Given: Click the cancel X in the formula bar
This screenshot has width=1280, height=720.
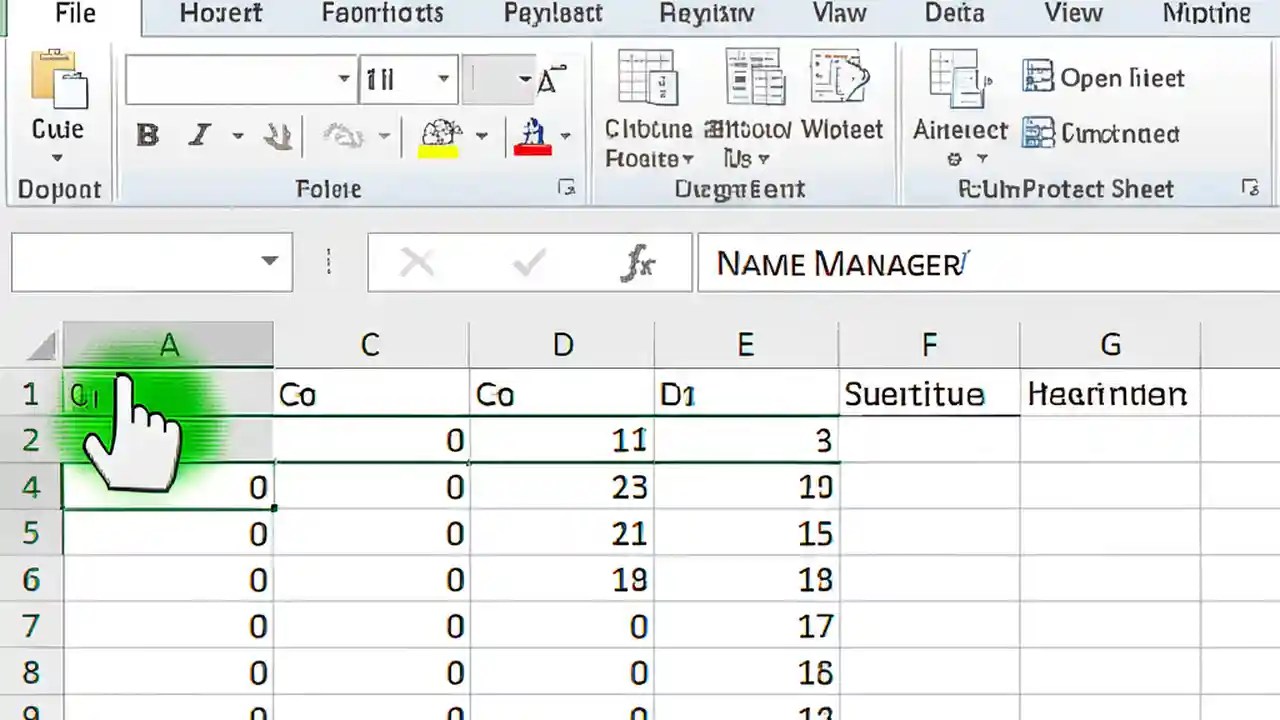Looking at the screenshot, I should 418,262.
